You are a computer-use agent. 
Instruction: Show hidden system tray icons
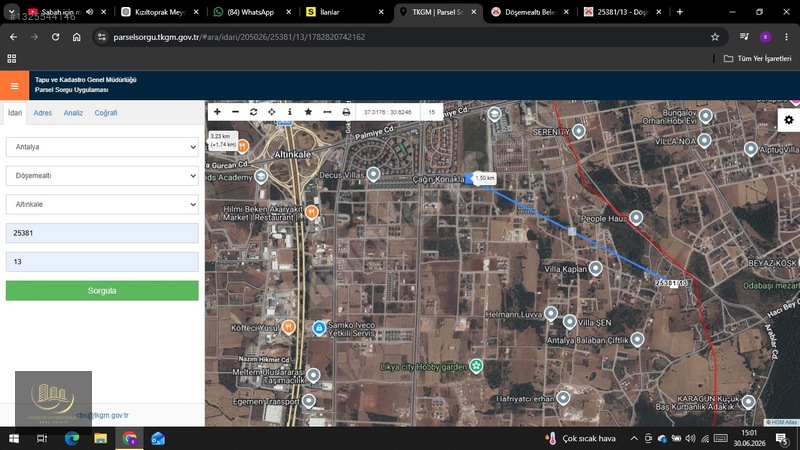634,438
